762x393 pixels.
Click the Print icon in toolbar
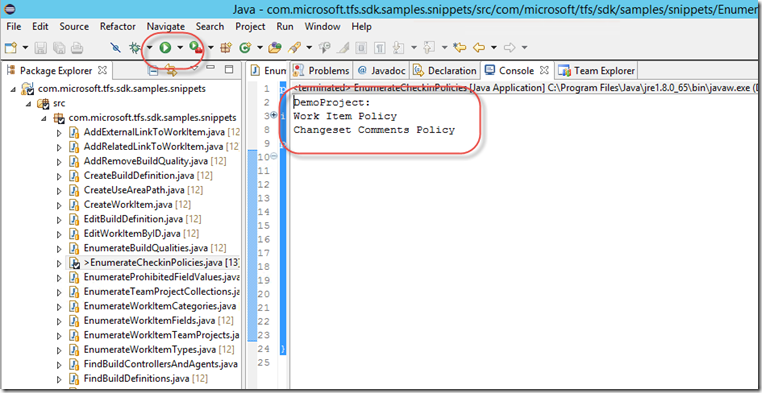[x=77, y=48]
